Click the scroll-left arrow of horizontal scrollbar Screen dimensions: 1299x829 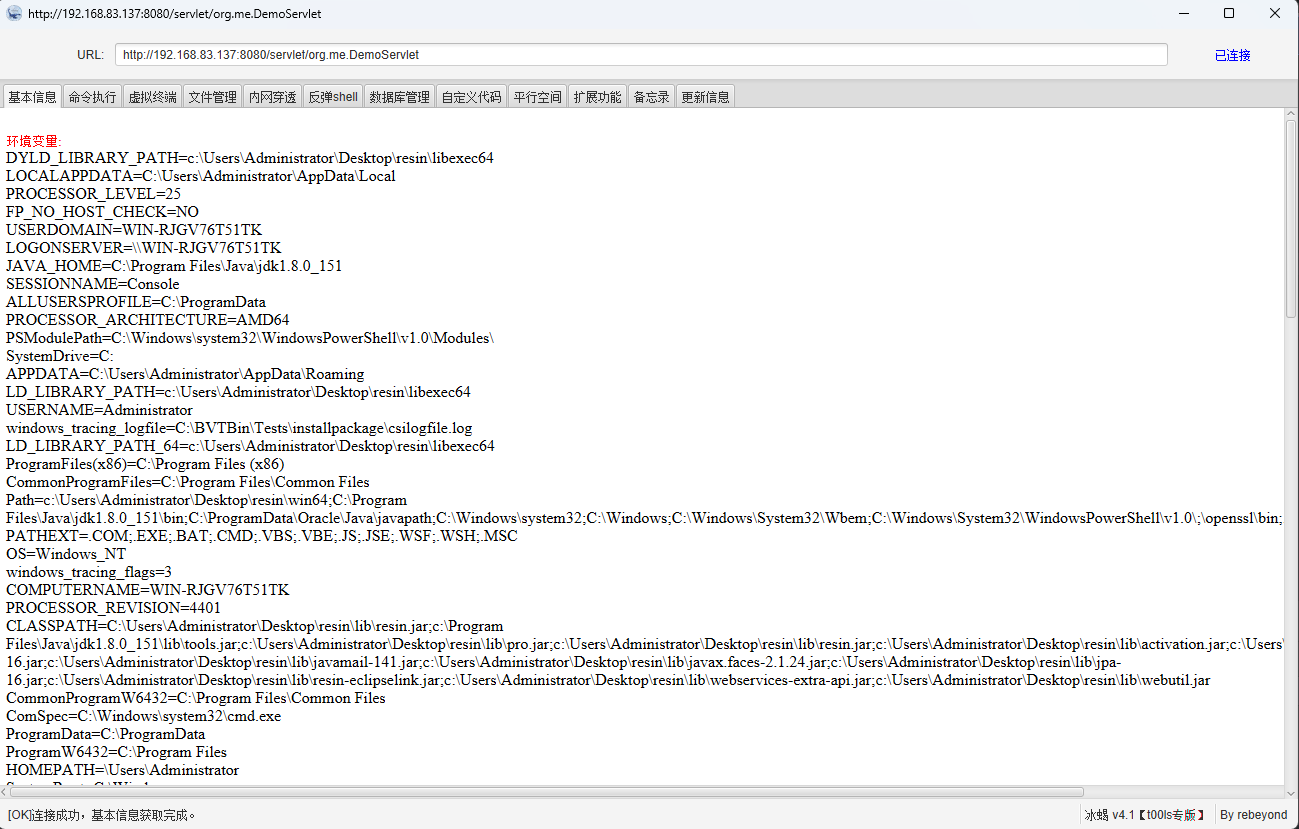click(7, 792)
